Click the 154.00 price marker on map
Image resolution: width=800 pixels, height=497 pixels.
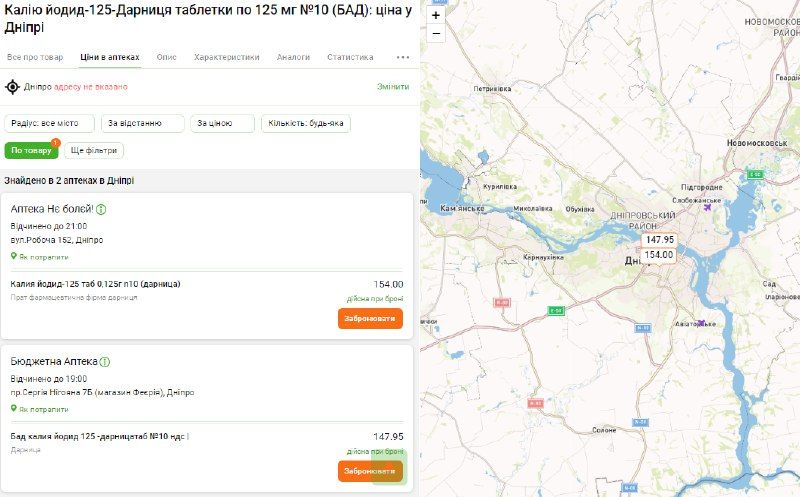(659, 255)
